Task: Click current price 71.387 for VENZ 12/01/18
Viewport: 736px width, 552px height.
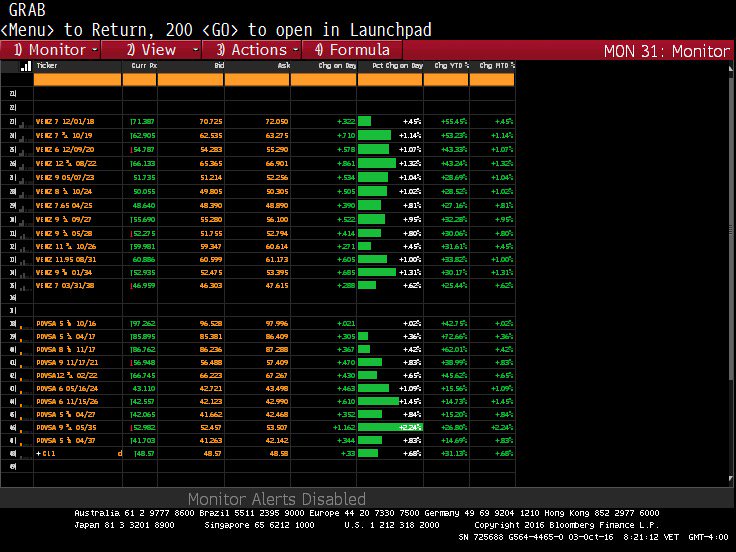Action: coord(143,122)
